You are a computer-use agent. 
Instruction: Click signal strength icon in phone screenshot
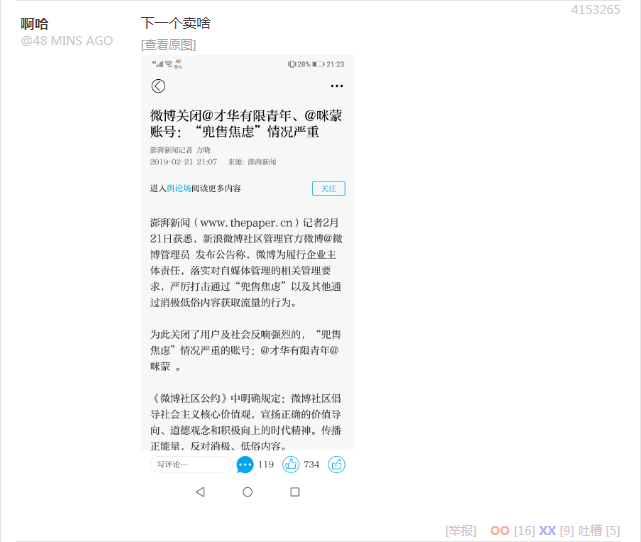pyautogui.click(x=158, y=64)
